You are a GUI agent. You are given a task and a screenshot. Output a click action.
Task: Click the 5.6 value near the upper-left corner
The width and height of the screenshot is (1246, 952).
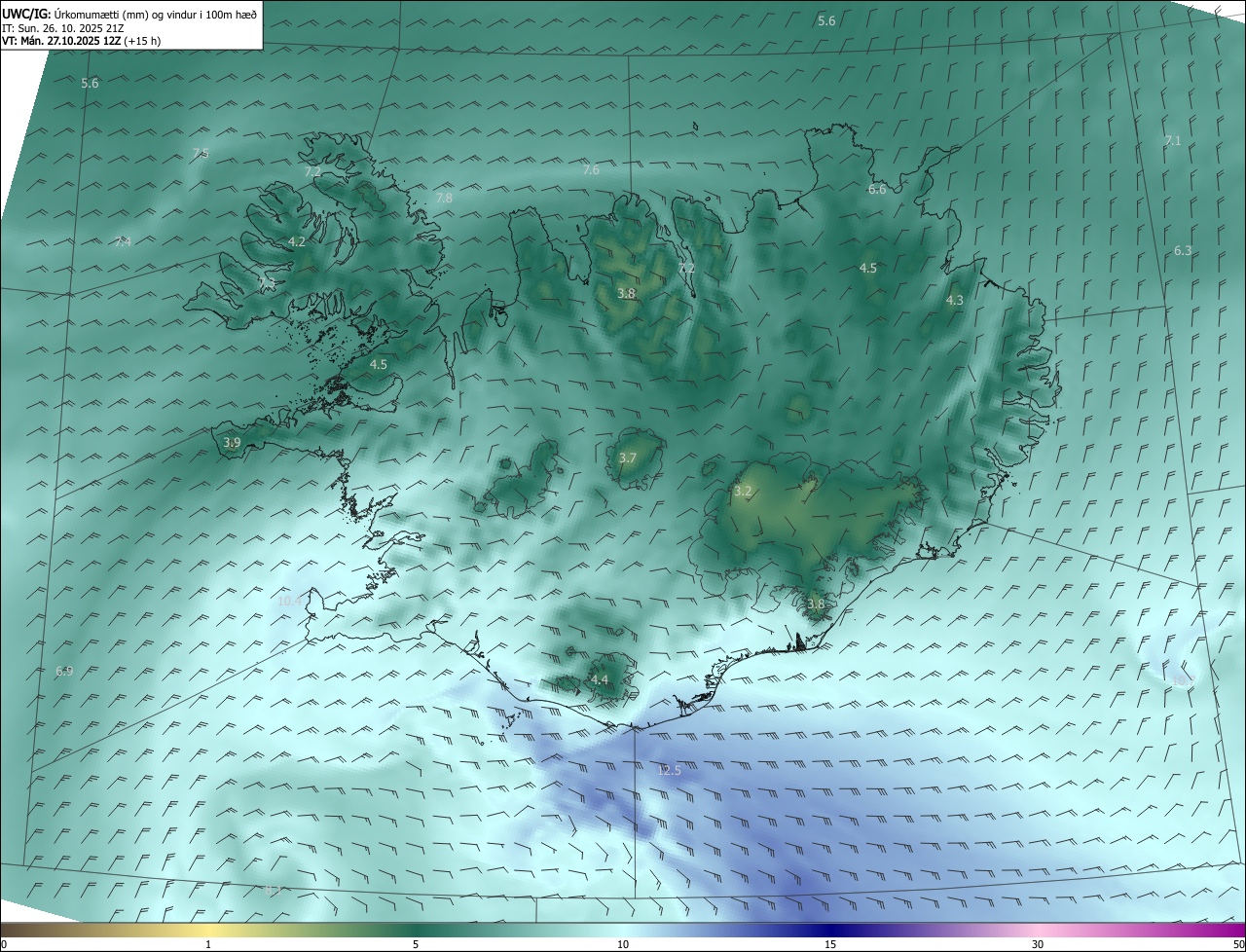click(x=90, y=83)
